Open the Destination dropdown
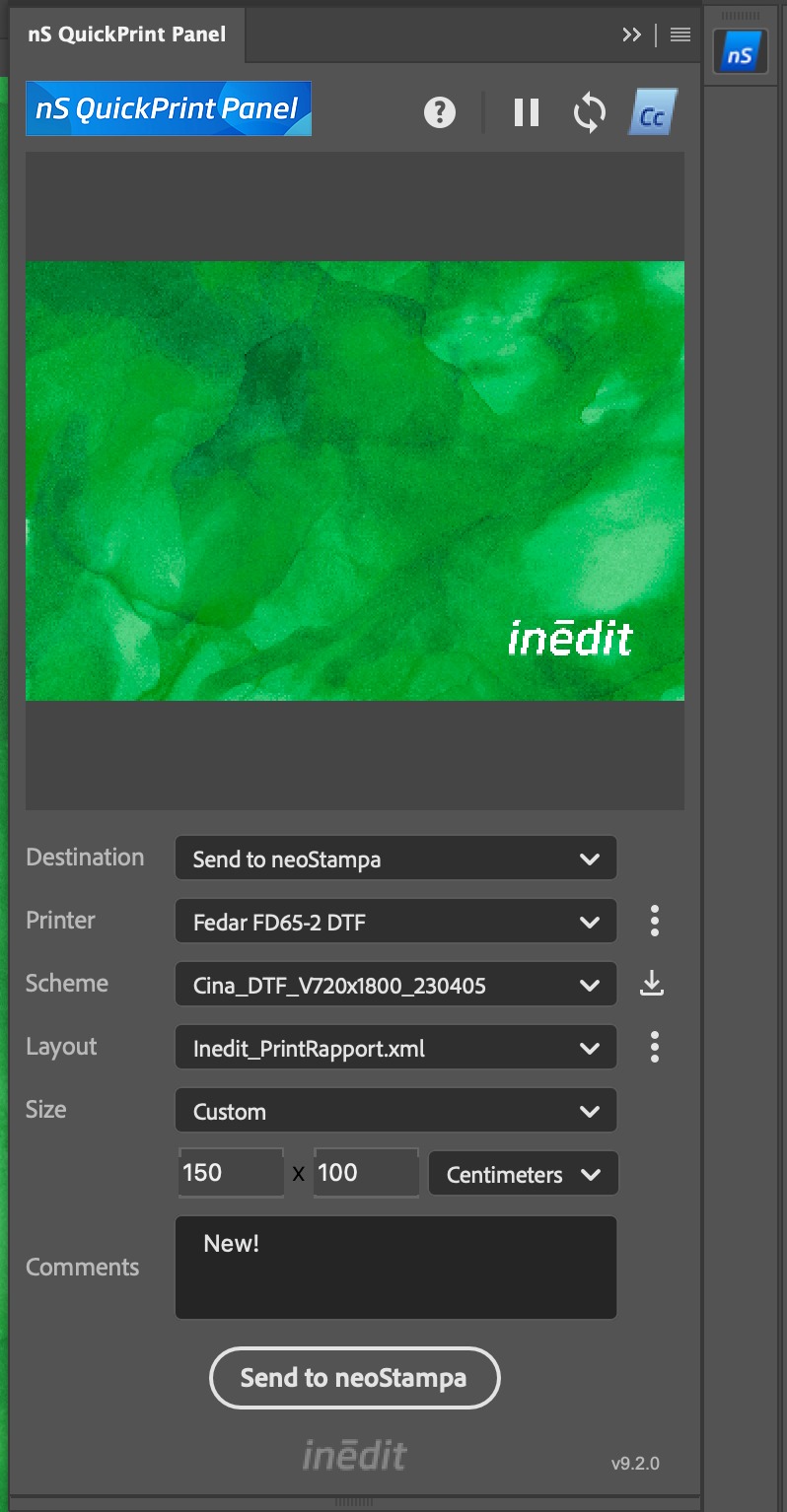The height and width of the screenshot is (1512, 787). click(x=395, y=858)
